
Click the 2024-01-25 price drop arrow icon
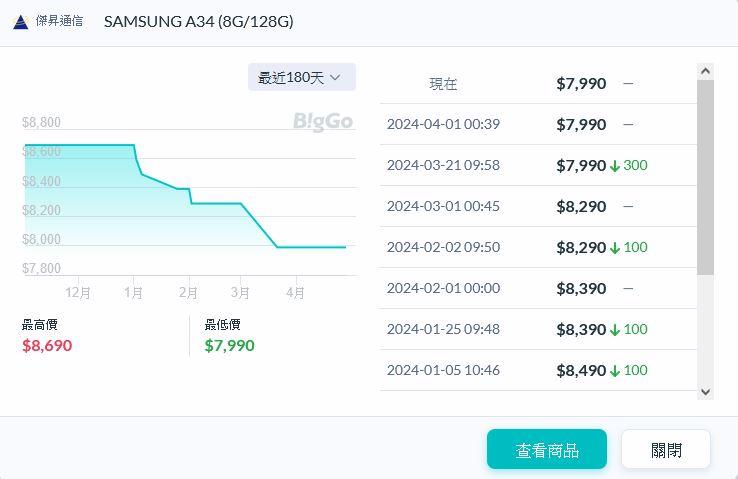click(615, 330)
